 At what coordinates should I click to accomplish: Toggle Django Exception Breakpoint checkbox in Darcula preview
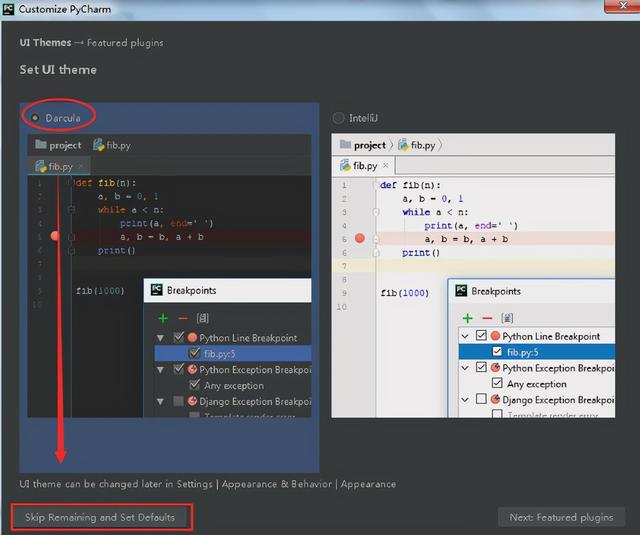[178, 401]
